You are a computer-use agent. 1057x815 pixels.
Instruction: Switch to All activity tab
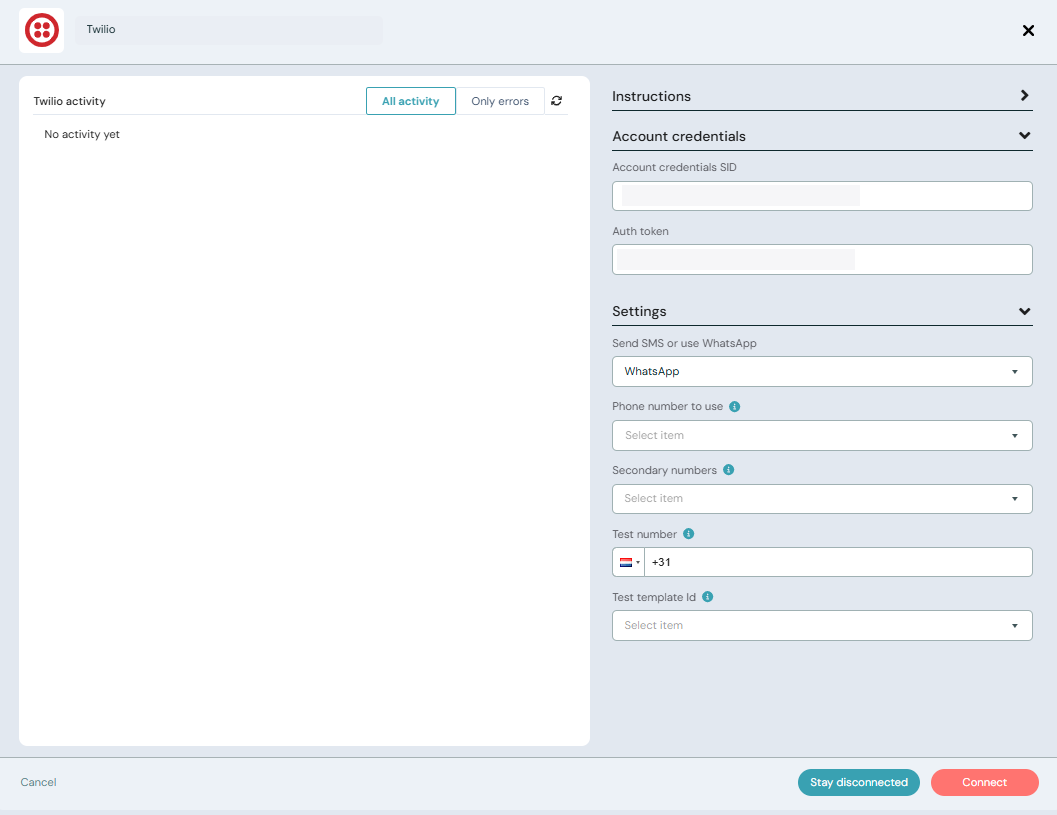[x=411, y=101]
